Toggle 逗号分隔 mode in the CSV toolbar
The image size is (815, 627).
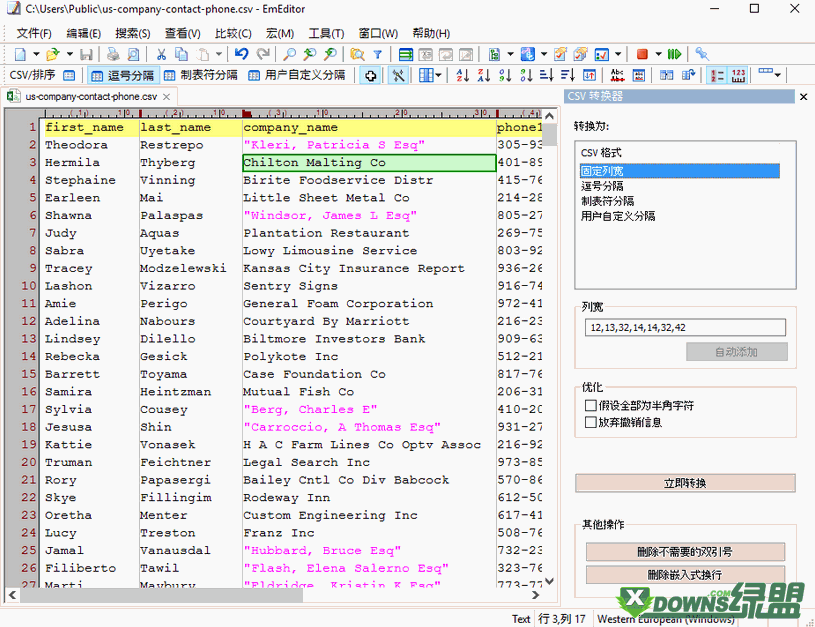pos(123,76)
